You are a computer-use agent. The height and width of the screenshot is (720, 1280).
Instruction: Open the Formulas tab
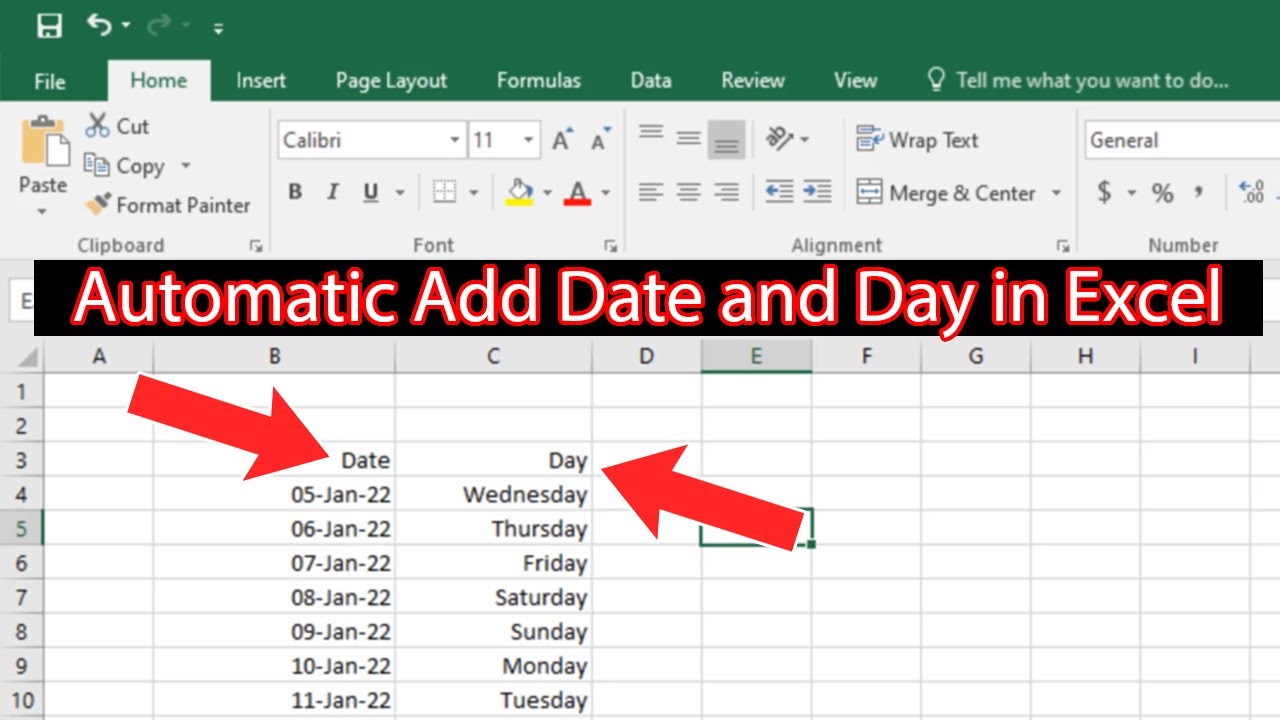(538, 81)
